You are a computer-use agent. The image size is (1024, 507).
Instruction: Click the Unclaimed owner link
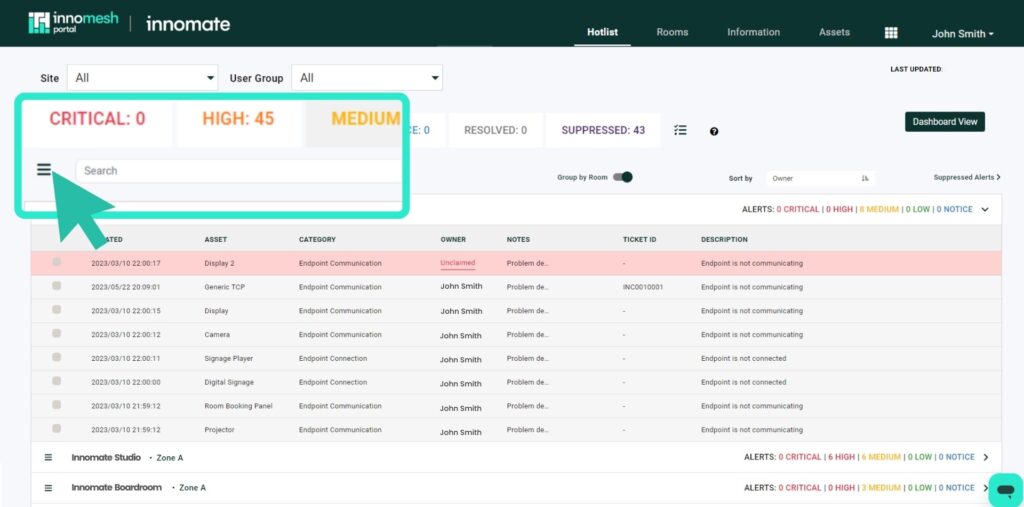point(458,263)
